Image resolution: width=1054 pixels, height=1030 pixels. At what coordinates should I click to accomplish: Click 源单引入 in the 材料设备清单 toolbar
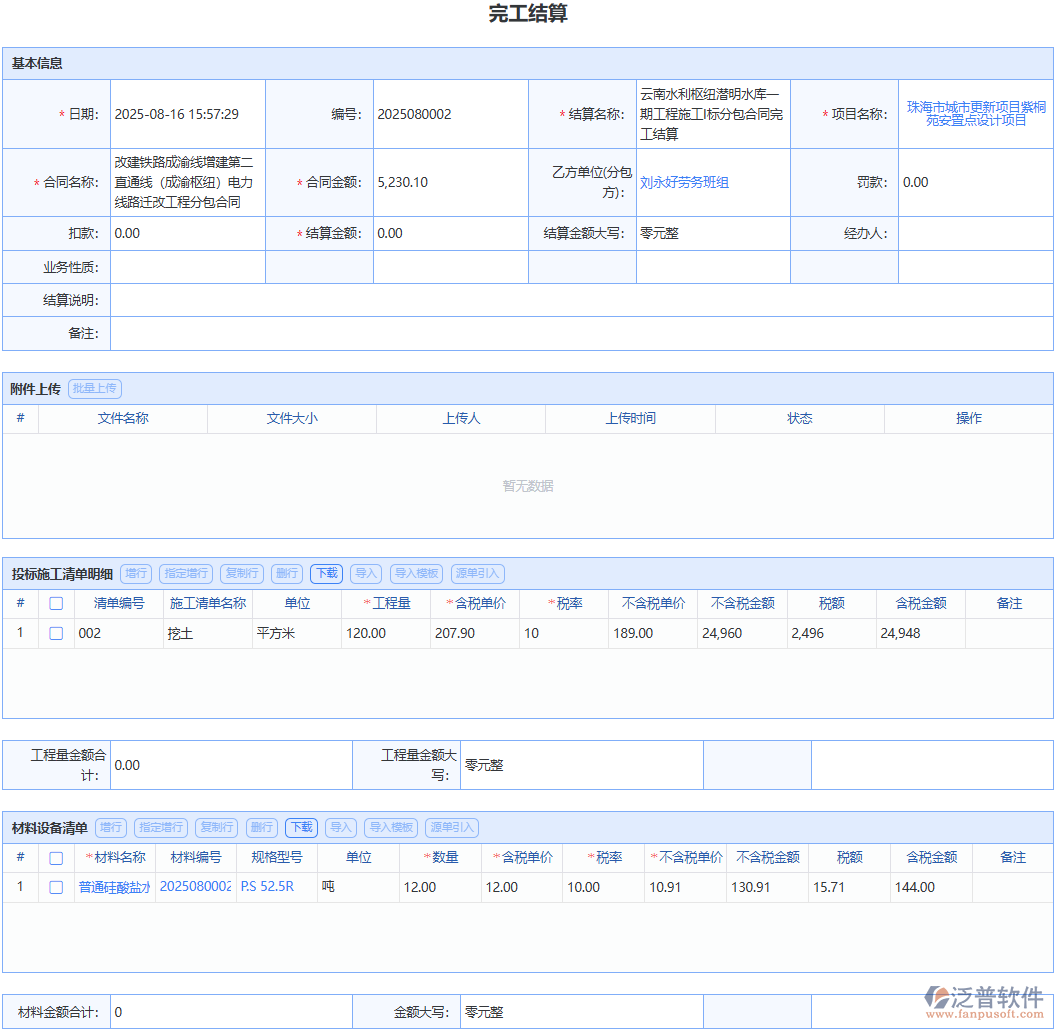click(452, 827)
